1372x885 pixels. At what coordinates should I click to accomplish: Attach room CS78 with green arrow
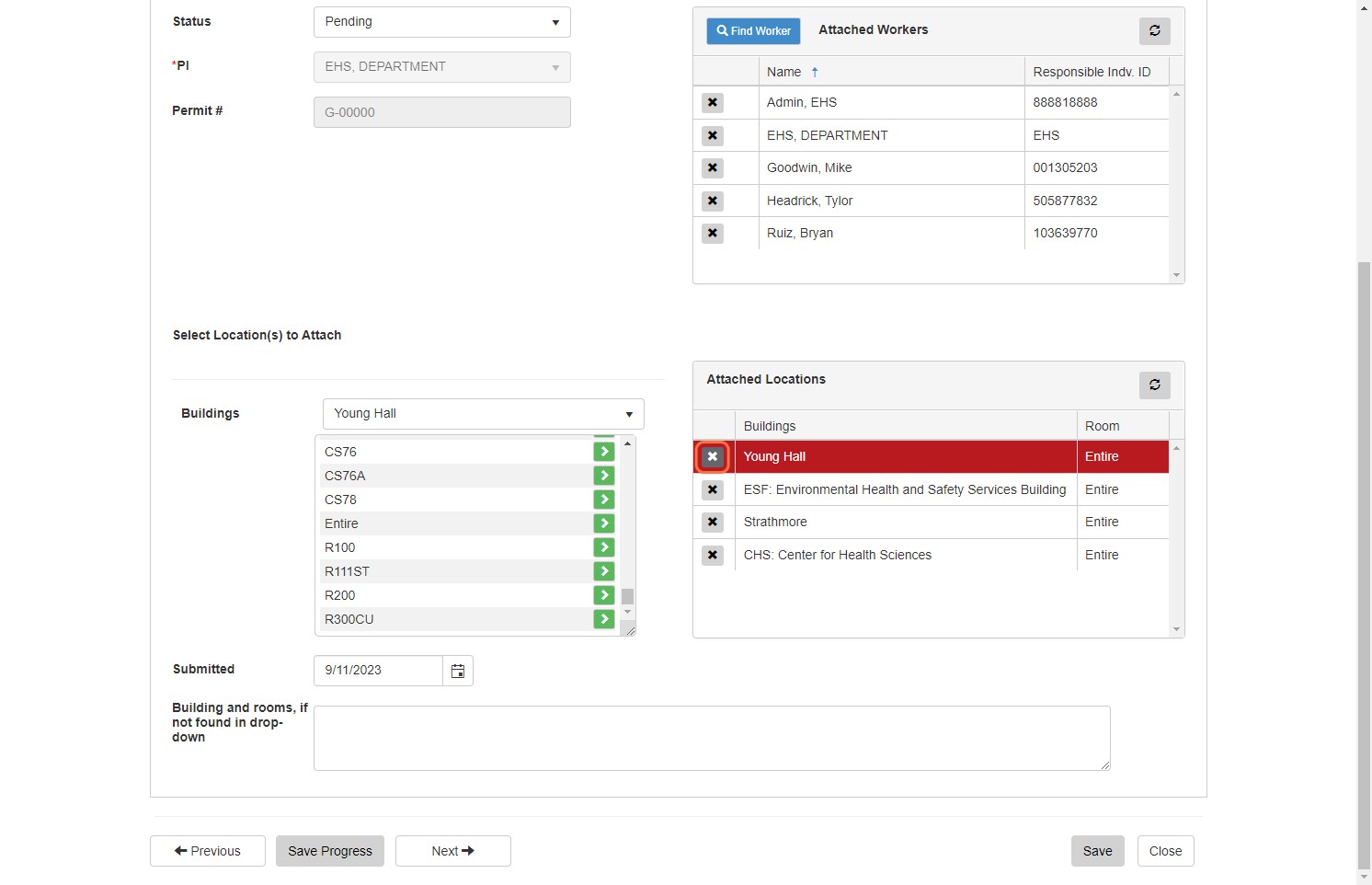click(x=603, y=500)
